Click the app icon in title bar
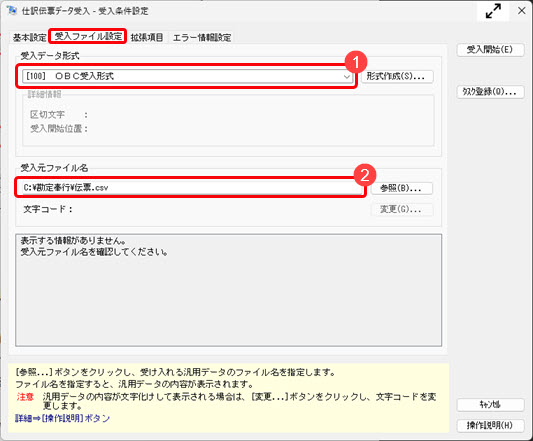Image resolution: width=533 pixels, height=441 pixels. [x=12, y=11]
